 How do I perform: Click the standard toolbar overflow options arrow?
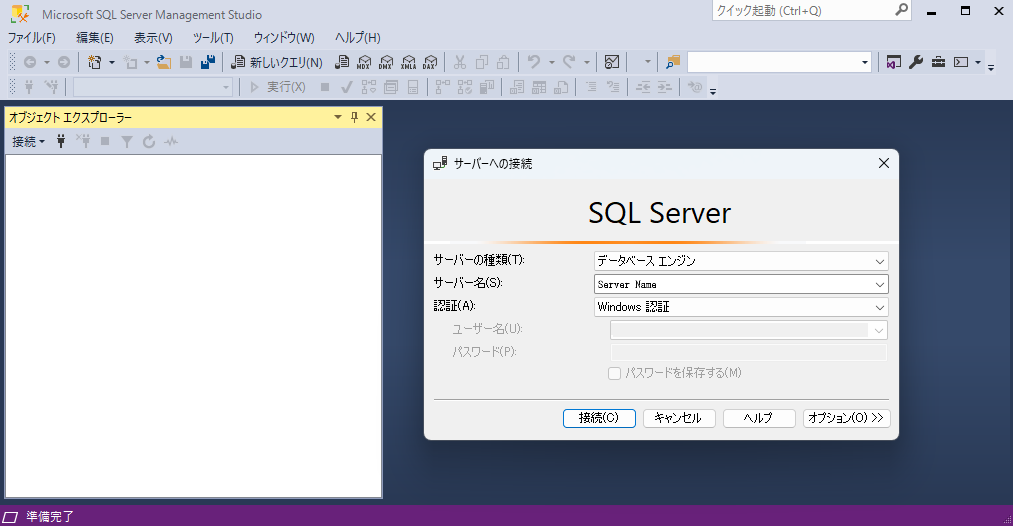click(990, 67)
